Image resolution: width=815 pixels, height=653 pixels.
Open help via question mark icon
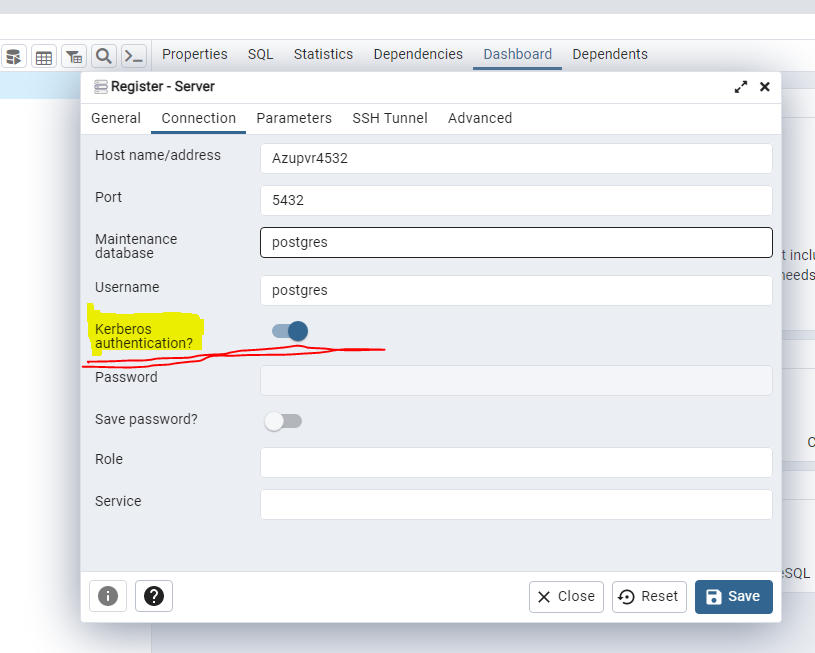[154, 596]
